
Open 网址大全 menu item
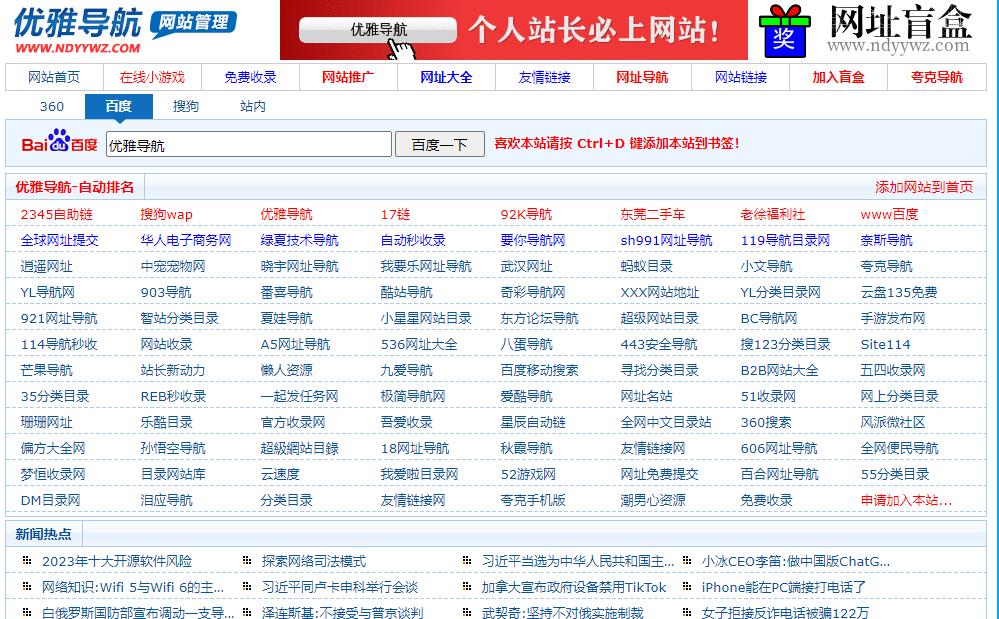(446, 77)
